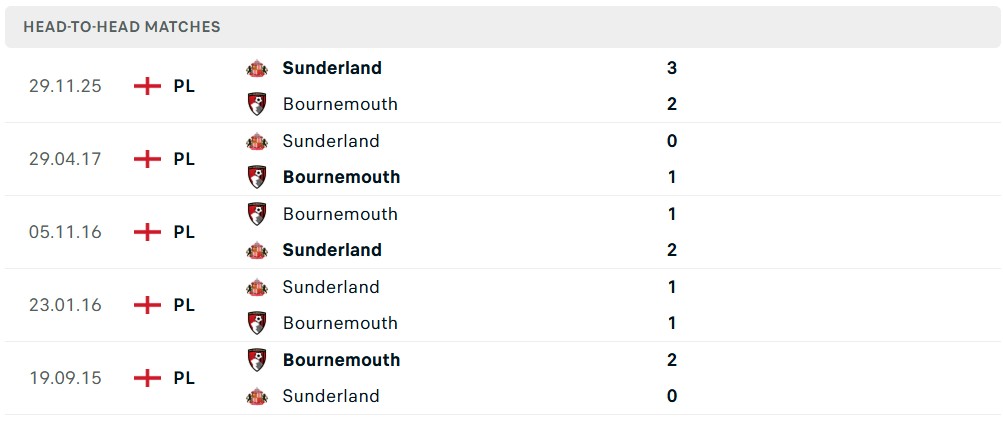Image resolution: width=1003 pixels, height=426 pixels.
Task: Click Sunderland's score of 3 on 29.11.25
Action: coord(672,68)
